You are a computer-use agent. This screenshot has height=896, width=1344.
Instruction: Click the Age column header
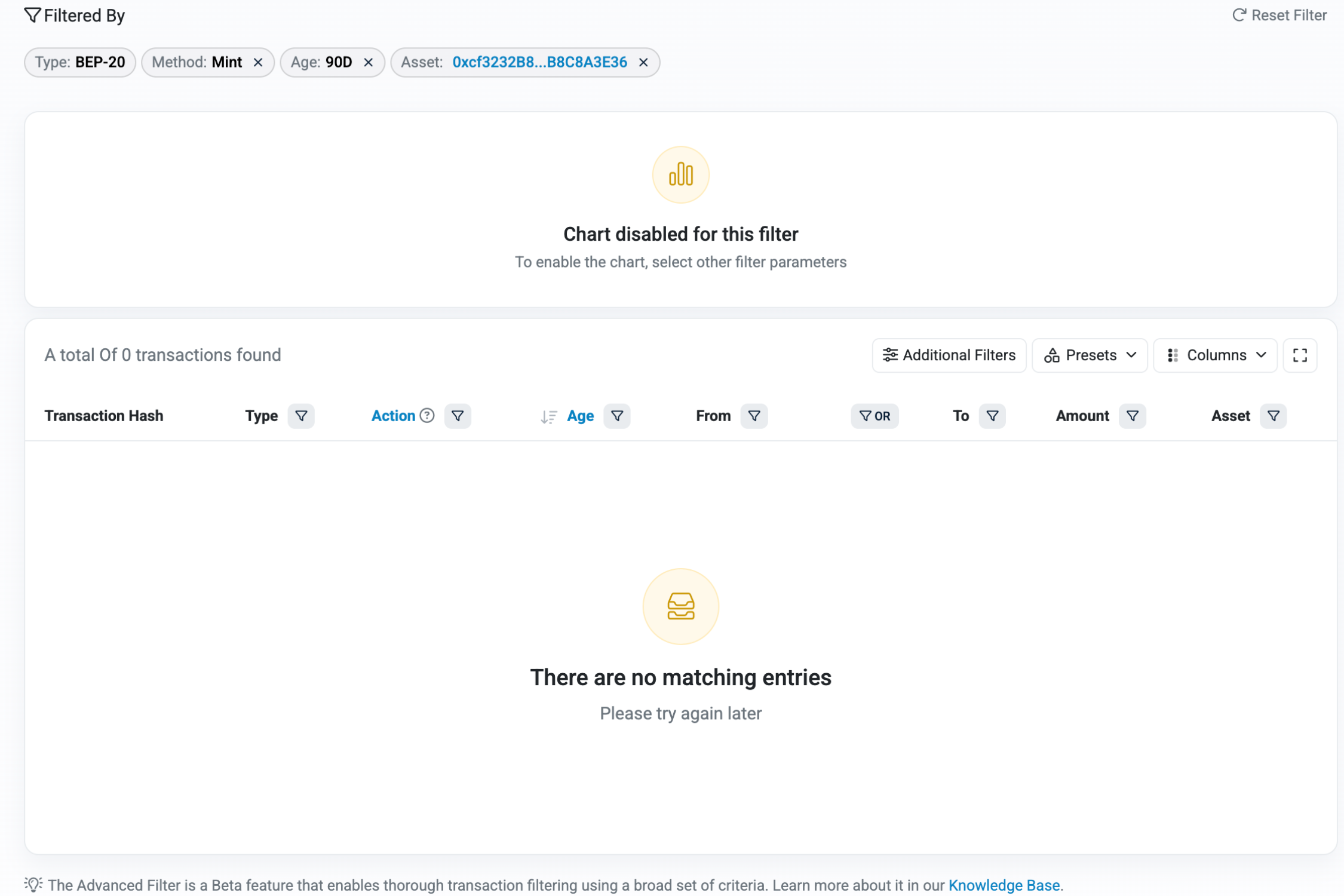pos(580,416)
